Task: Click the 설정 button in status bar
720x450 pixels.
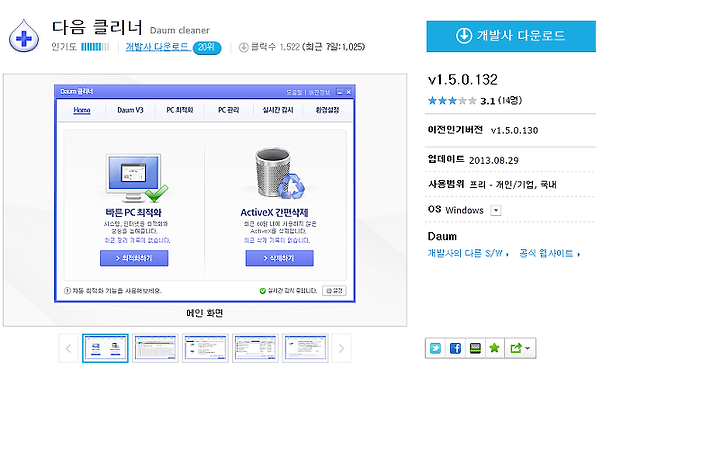Action: tap(334, 291)
